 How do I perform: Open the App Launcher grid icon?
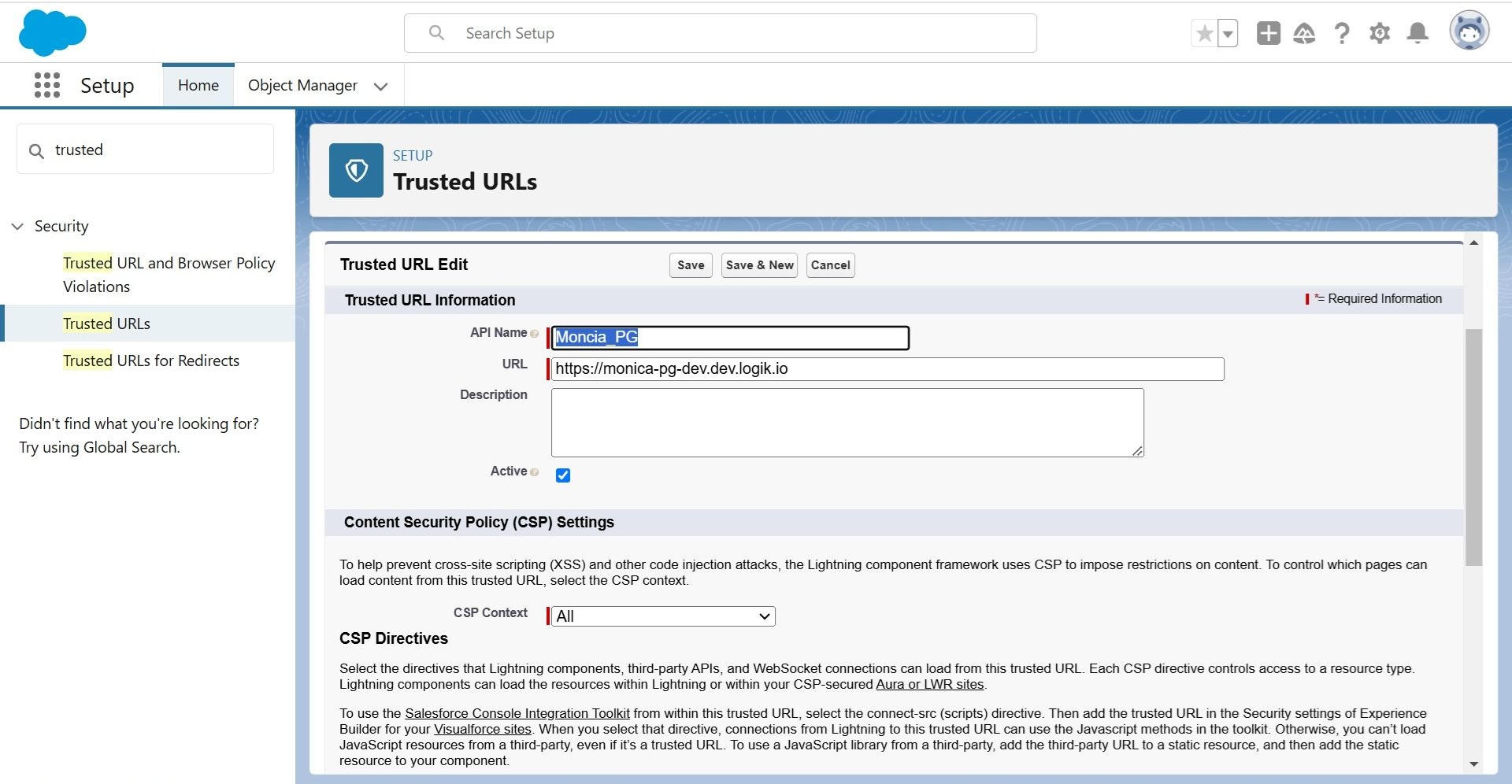47,85
